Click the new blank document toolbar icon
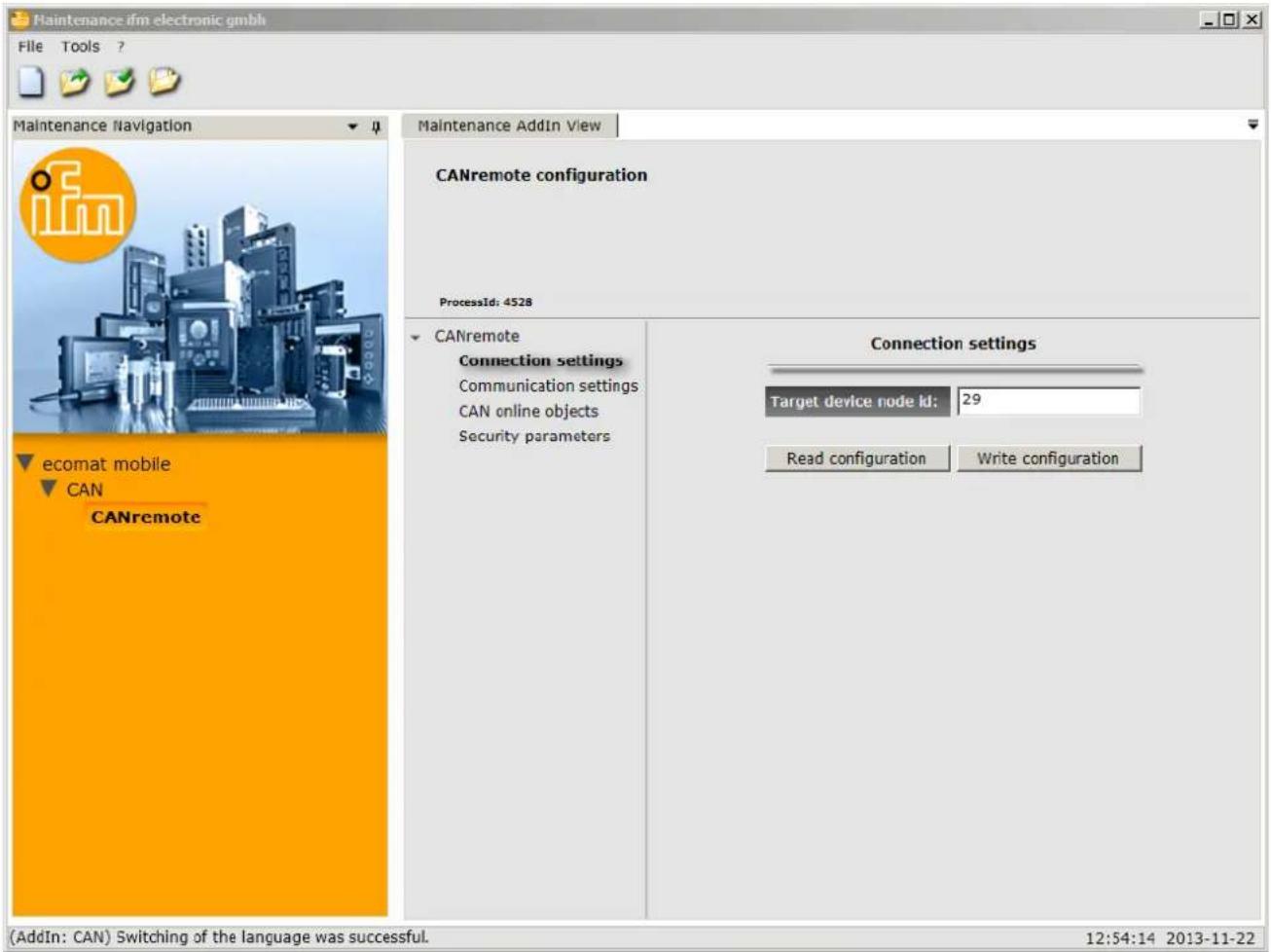 tap(30, 82)
